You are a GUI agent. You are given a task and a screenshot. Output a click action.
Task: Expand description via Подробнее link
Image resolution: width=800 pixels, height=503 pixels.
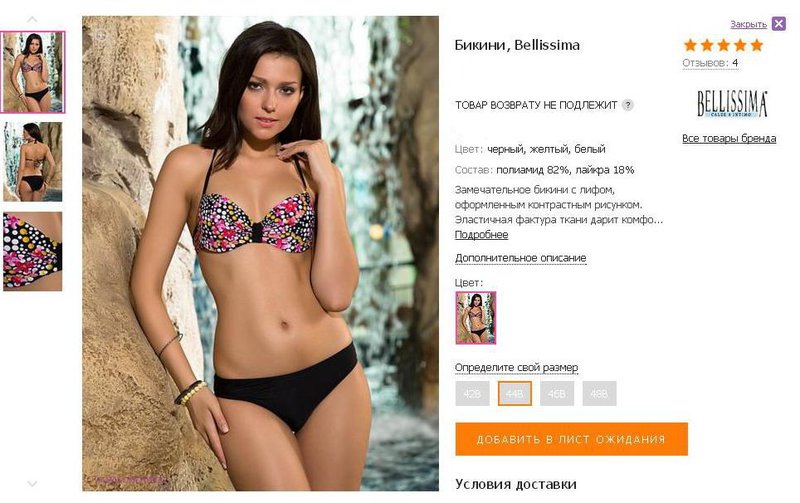click(x=481, y=235)
